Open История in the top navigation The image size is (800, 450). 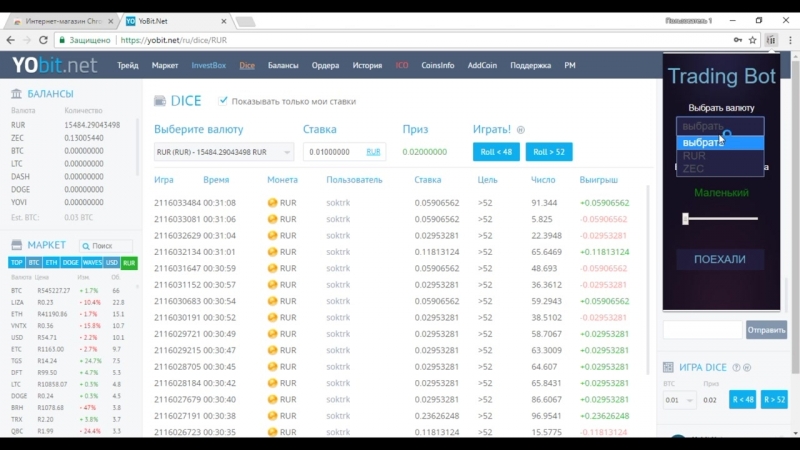(367, 65)
